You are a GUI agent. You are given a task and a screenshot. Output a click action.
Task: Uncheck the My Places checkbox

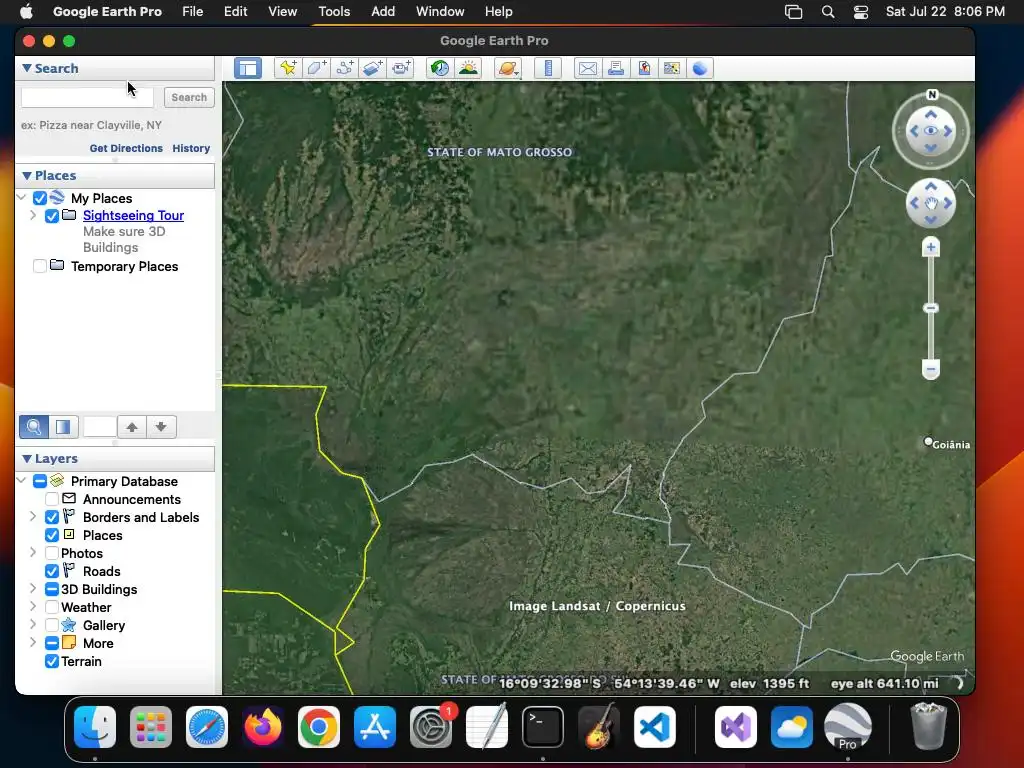[x=40, y=198]
